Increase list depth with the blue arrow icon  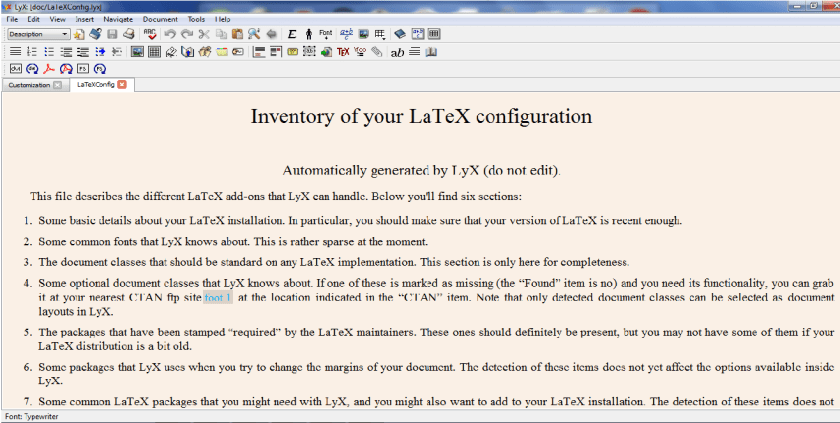click(100, 52)
